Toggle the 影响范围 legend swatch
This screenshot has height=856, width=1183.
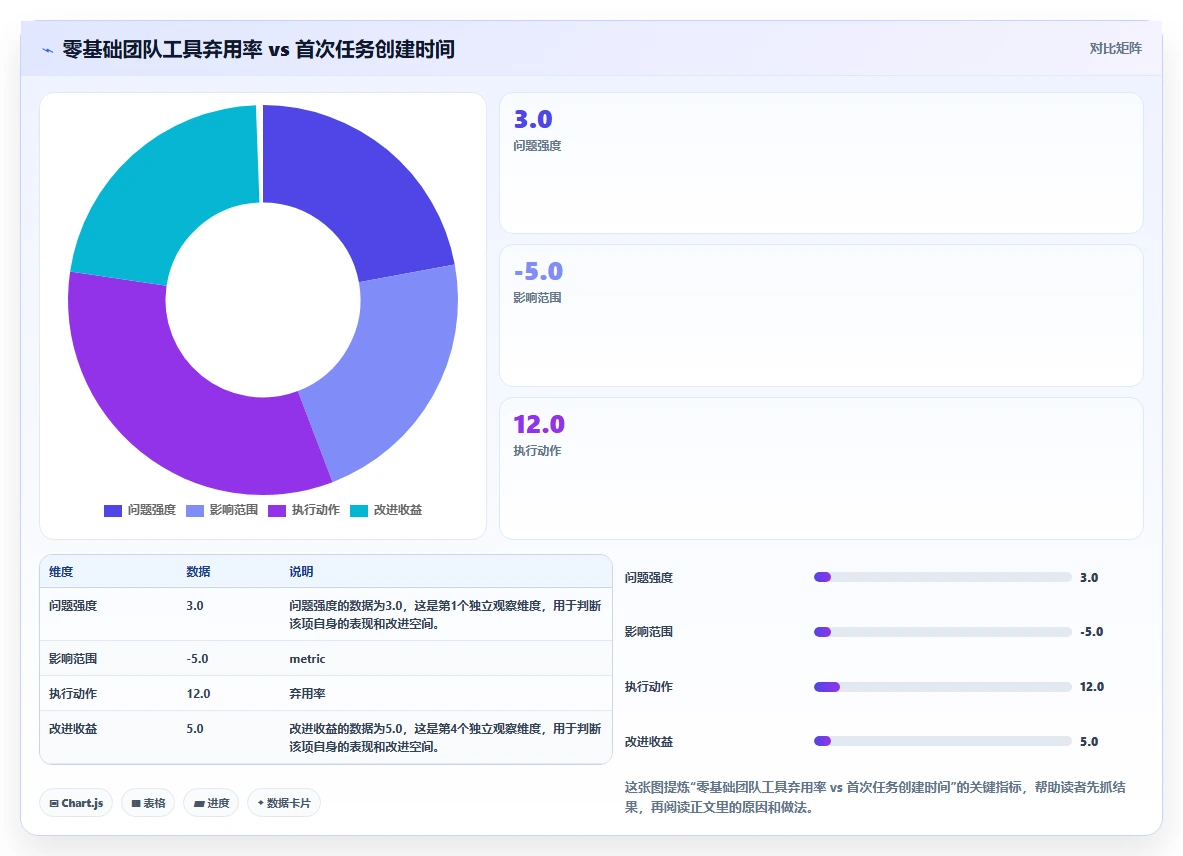[x=195, y=511]
